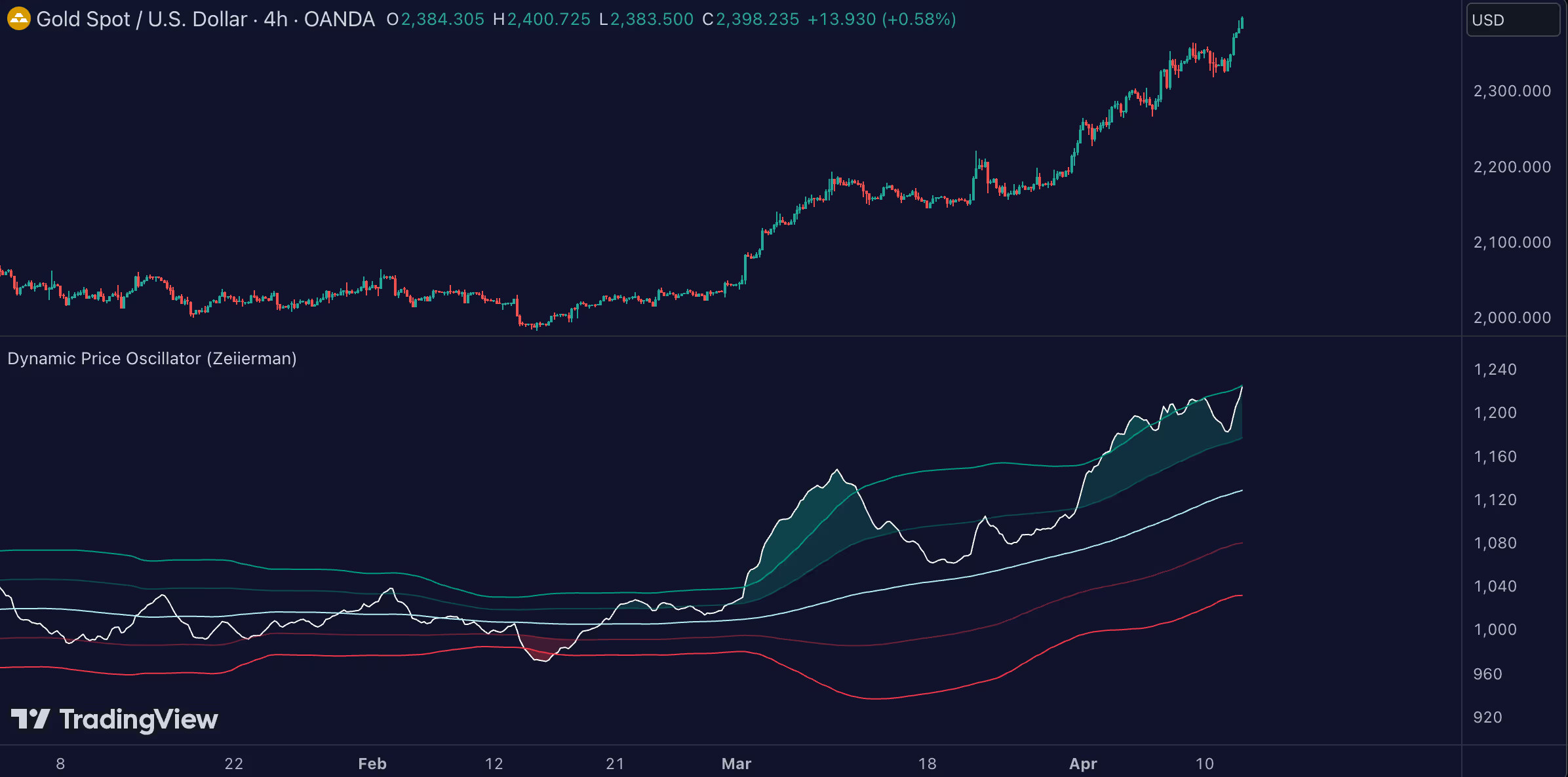Click the TradingView brand name text

tap(138, 719)
